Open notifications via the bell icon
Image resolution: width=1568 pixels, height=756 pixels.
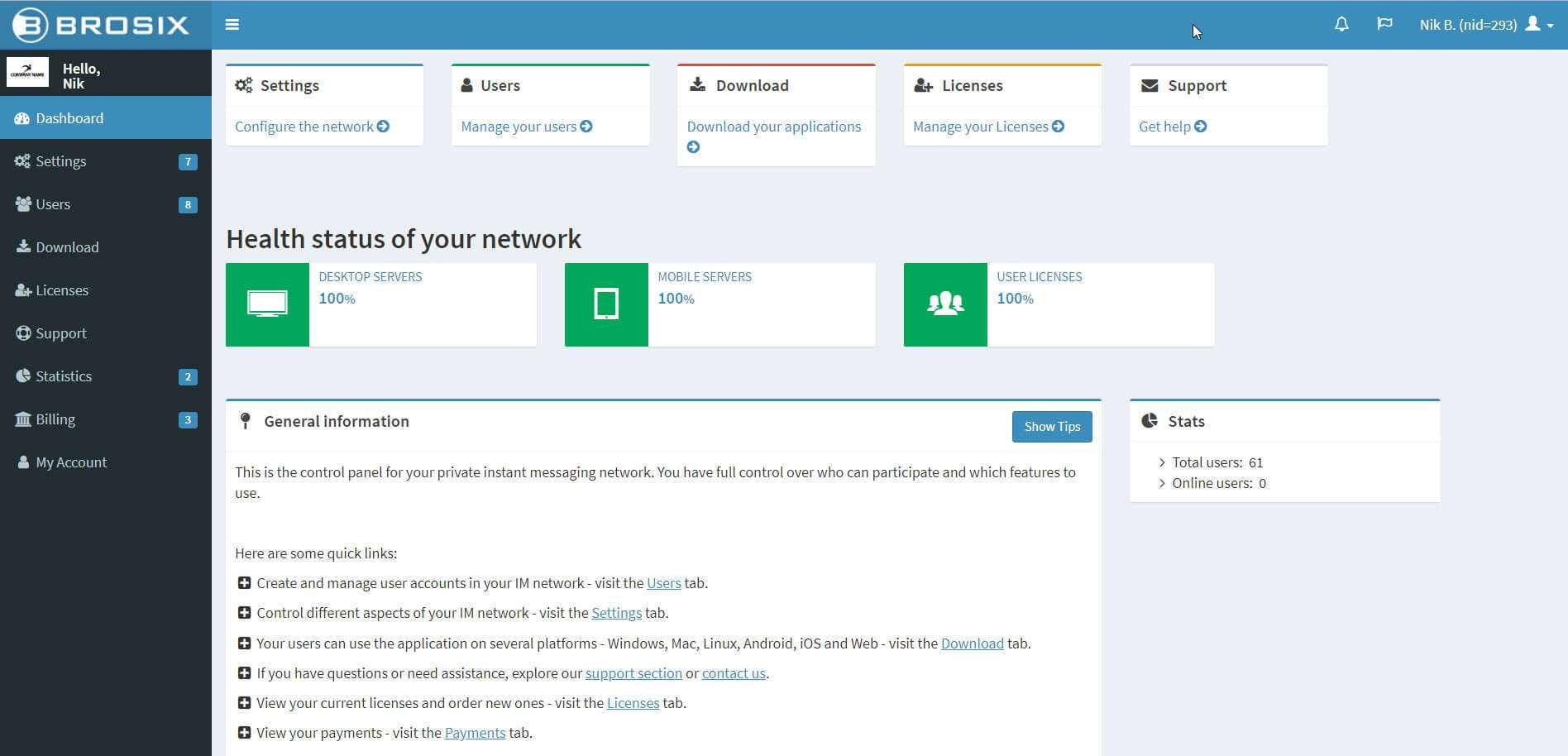[1341, 24]
